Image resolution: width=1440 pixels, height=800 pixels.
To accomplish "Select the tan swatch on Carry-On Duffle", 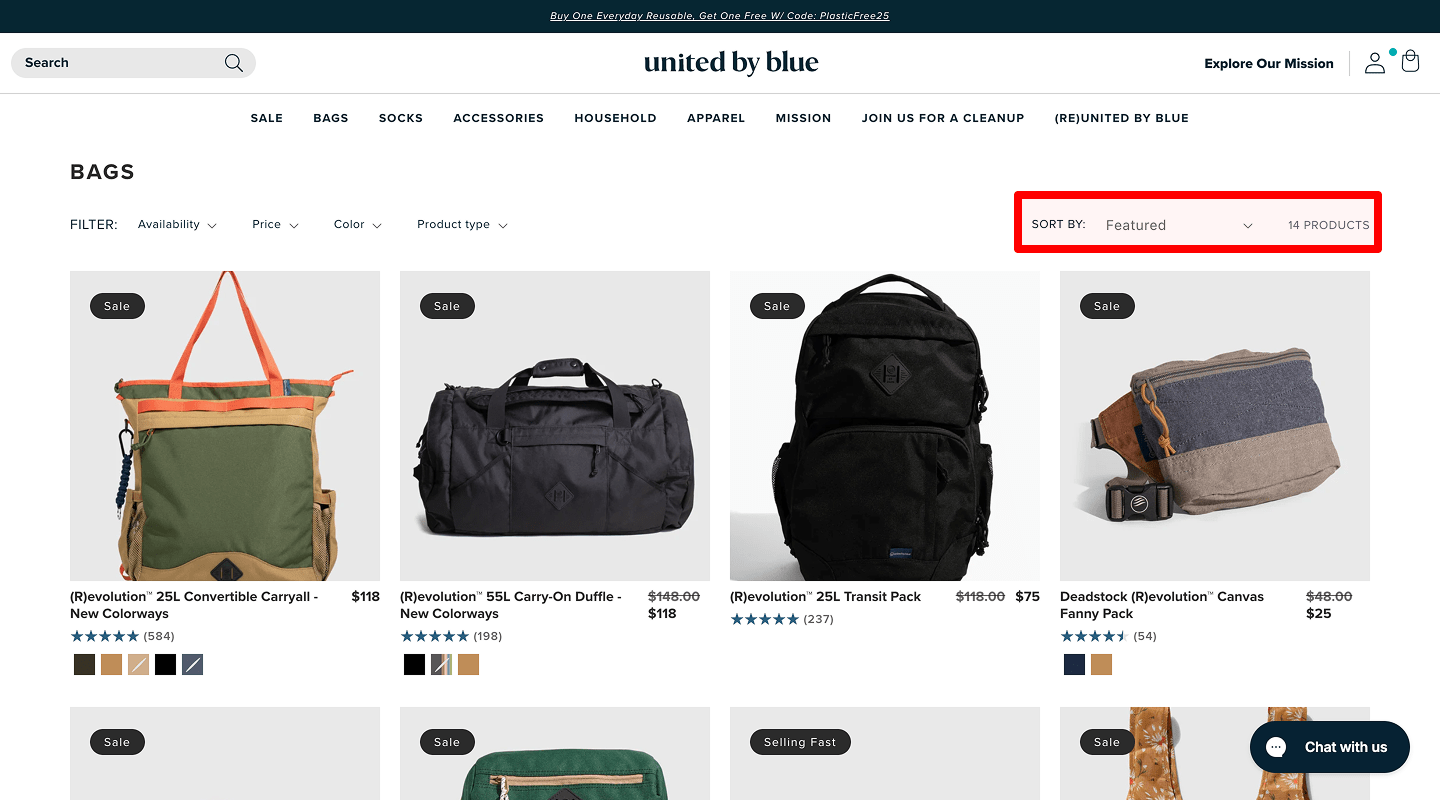I will coord(468,664).
